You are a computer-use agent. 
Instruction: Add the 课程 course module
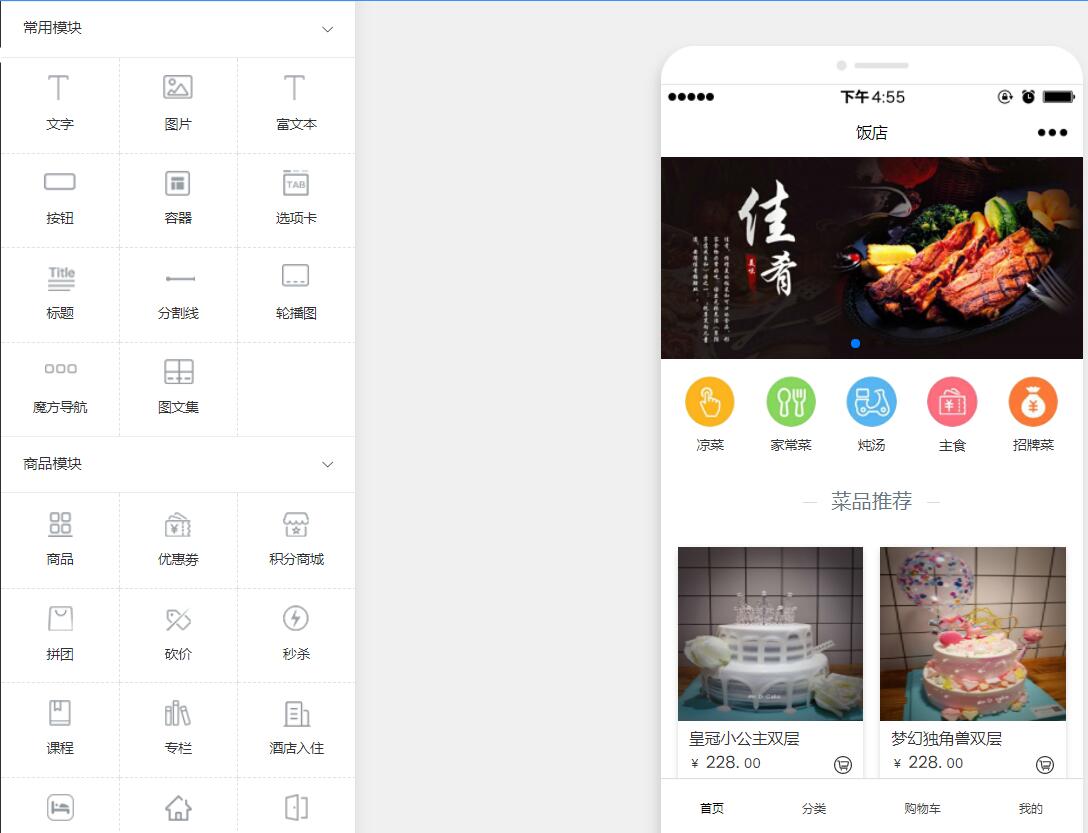[60, 729]
